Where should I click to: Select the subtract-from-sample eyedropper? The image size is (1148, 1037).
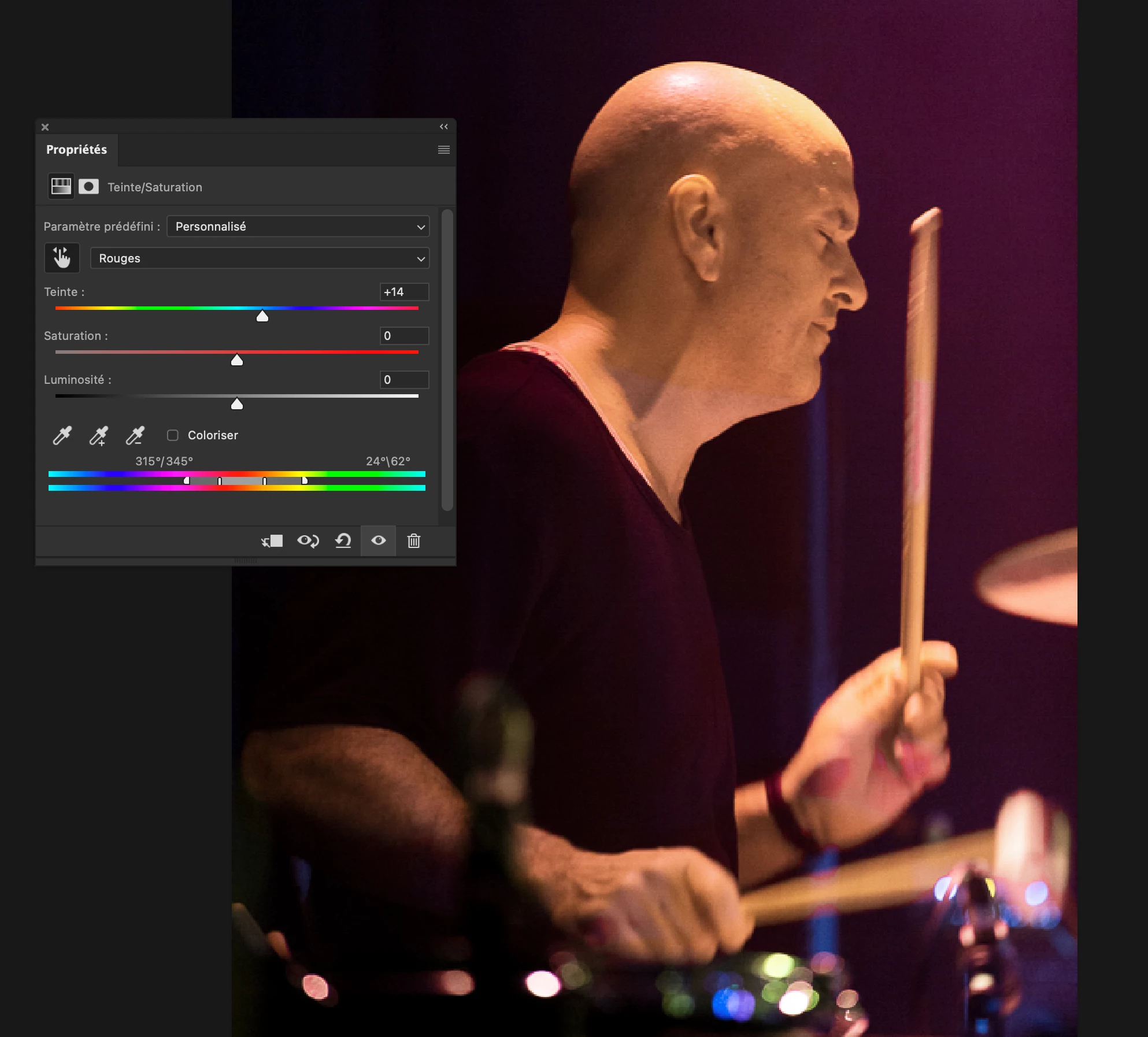(135, 435)
